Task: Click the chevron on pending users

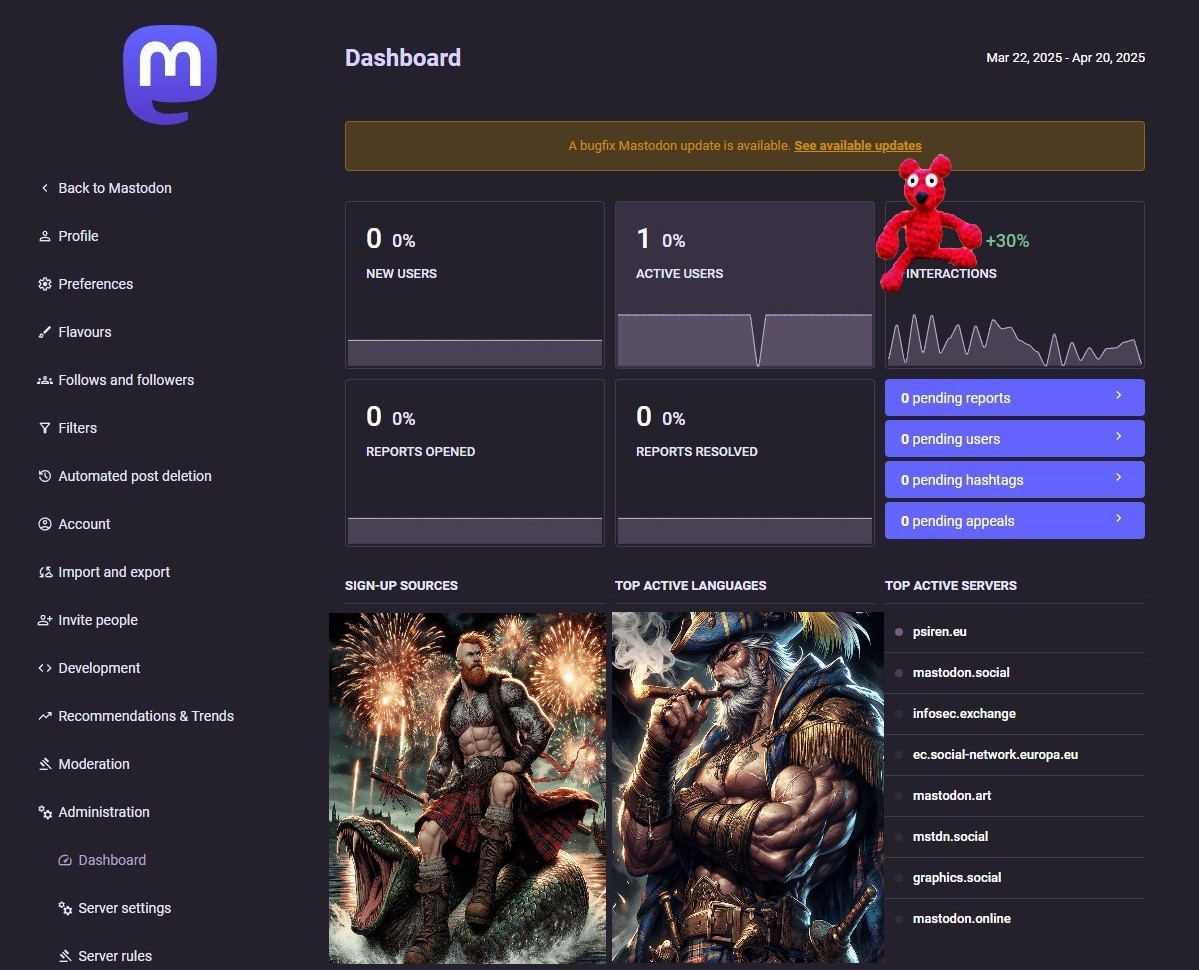Action: coord(1118,436)
